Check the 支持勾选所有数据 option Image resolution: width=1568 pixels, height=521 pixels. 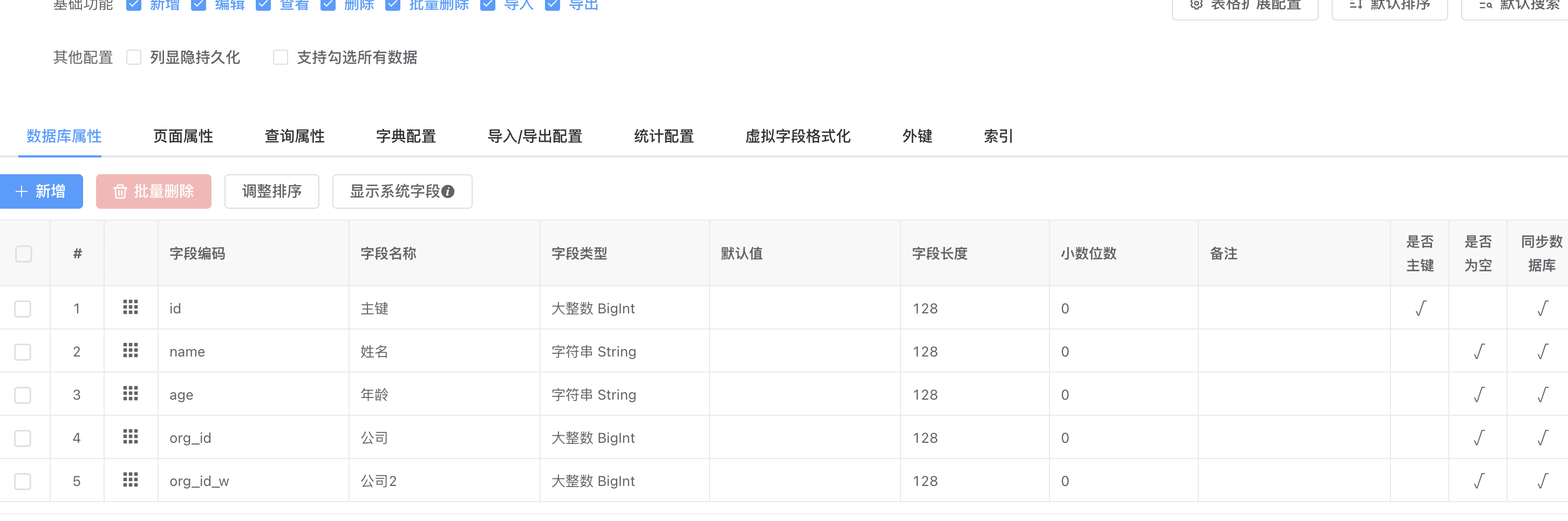tap(281, 57)
